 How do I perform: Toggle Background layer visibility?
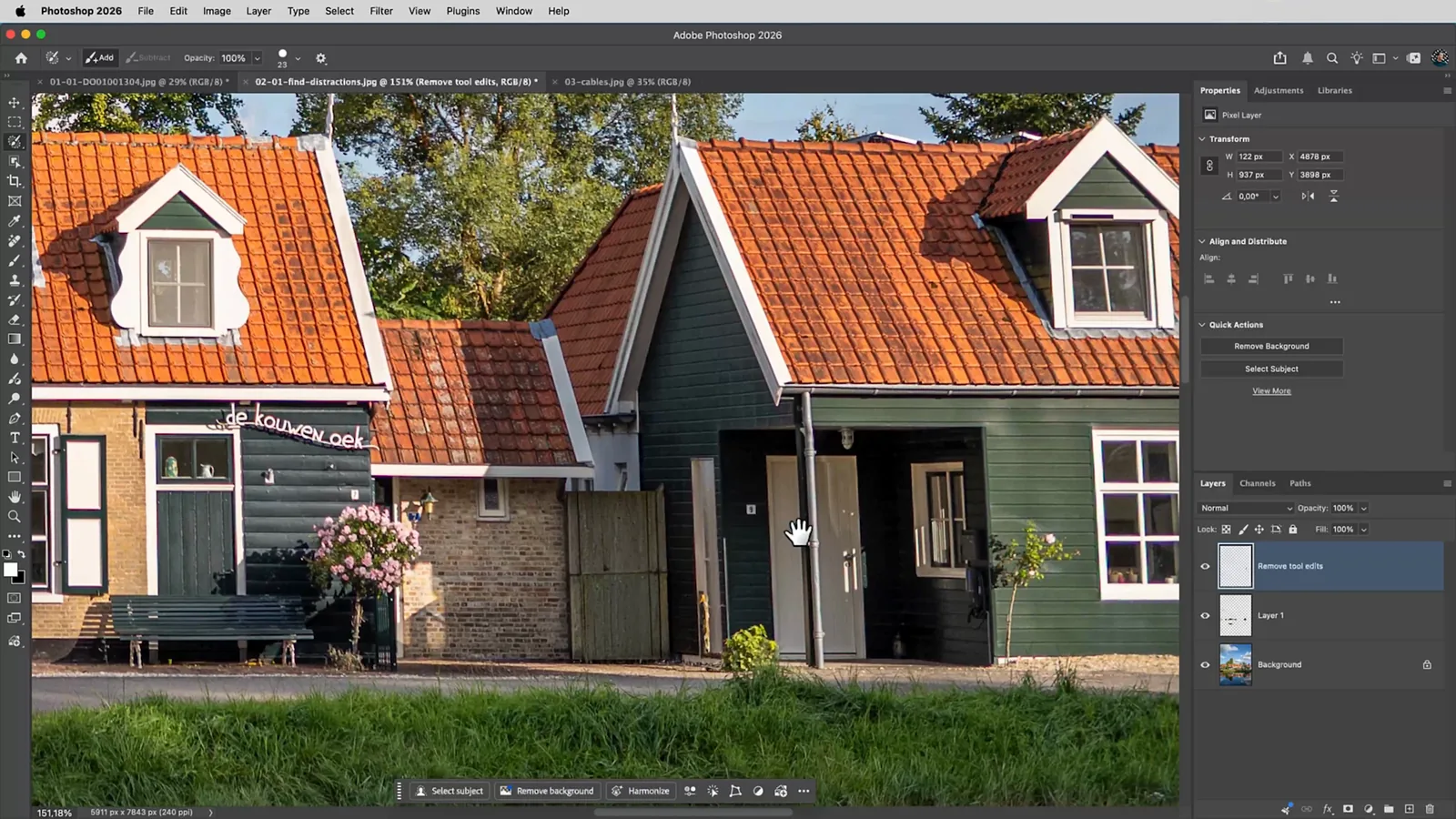(x=1205, y=665)
